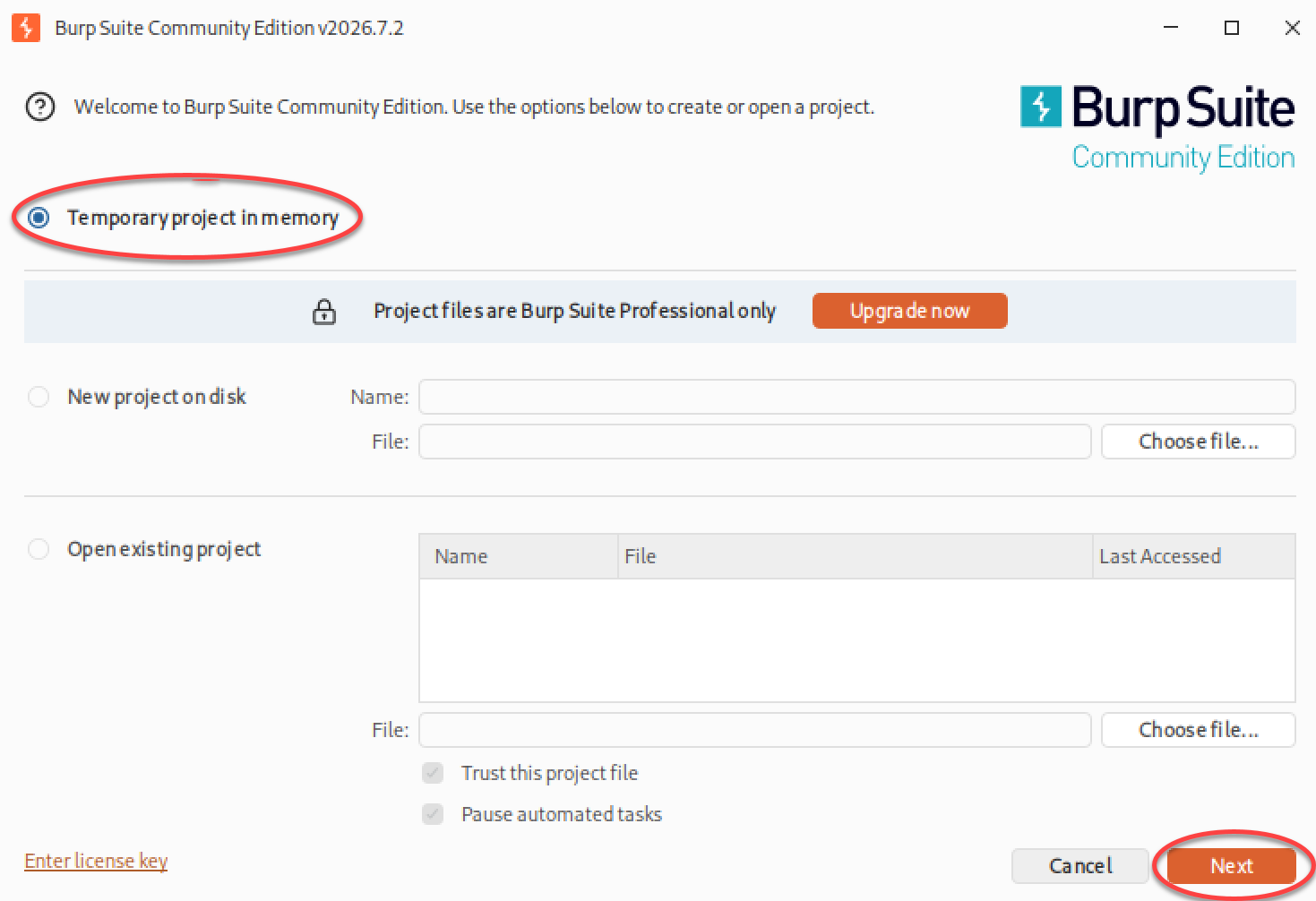
Task: Toggle Pause automated tasks checkbox
Action: click(x=433, y=814)
